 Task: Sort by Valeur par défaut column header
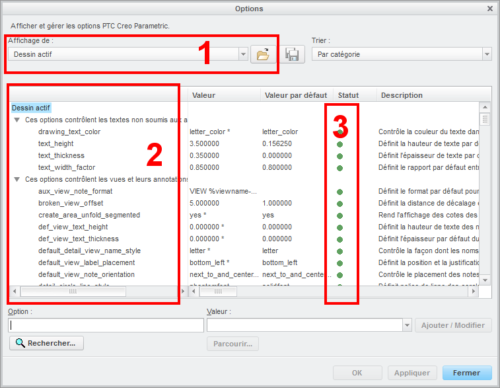click(296, 95)
